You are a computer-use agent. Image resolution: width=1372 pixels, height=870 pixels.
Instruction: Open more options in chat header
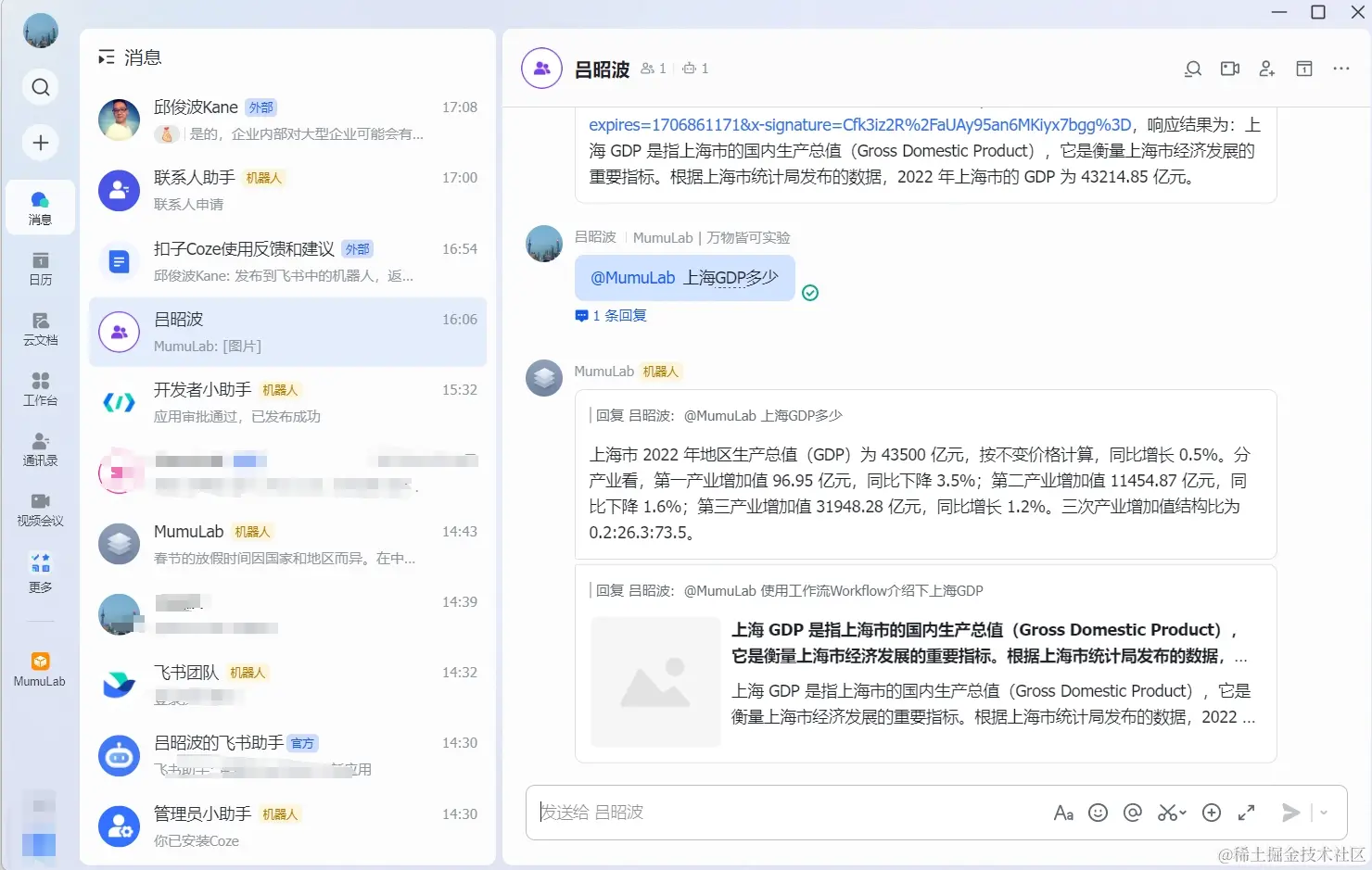pos(1341,69)
